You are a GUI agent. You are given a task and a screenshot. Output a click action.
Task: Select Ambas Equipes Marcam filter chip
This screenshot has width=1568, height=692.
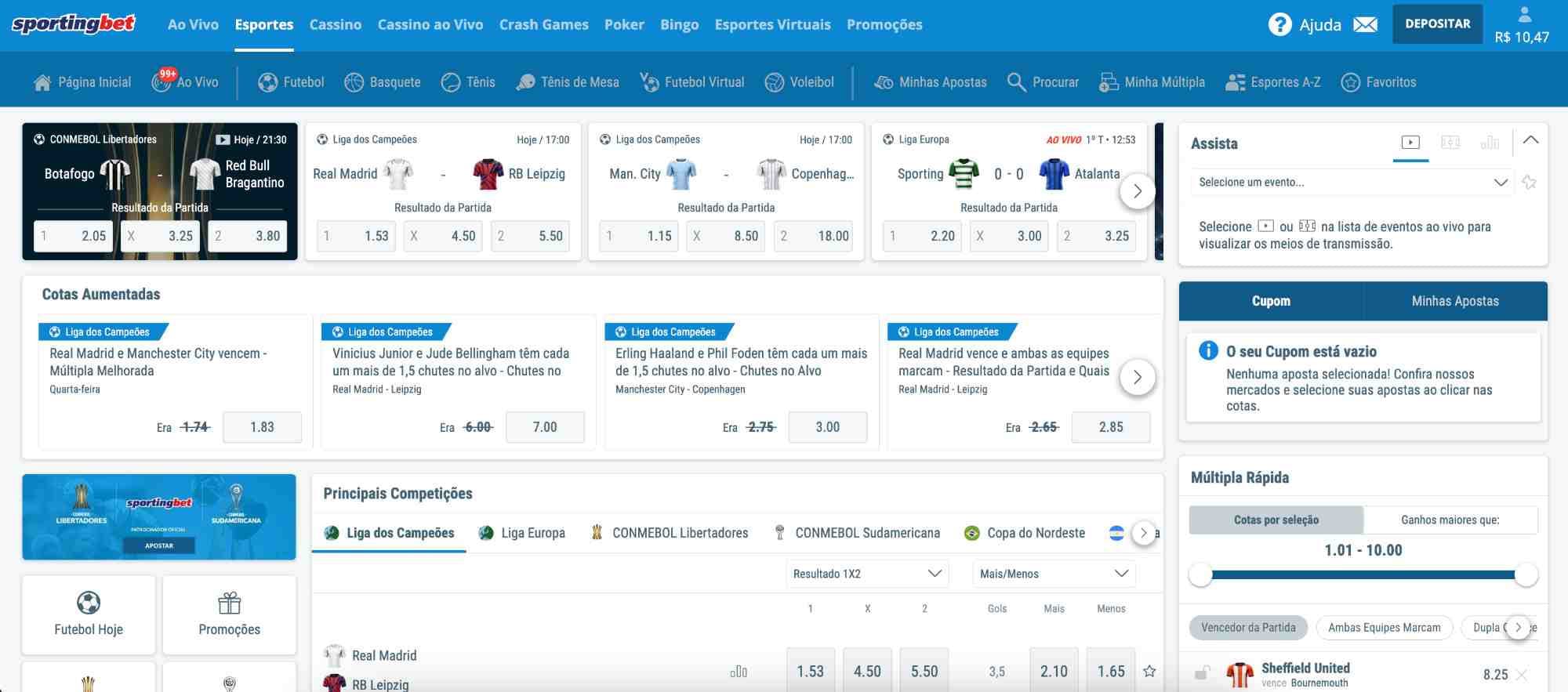[1385, 628]
